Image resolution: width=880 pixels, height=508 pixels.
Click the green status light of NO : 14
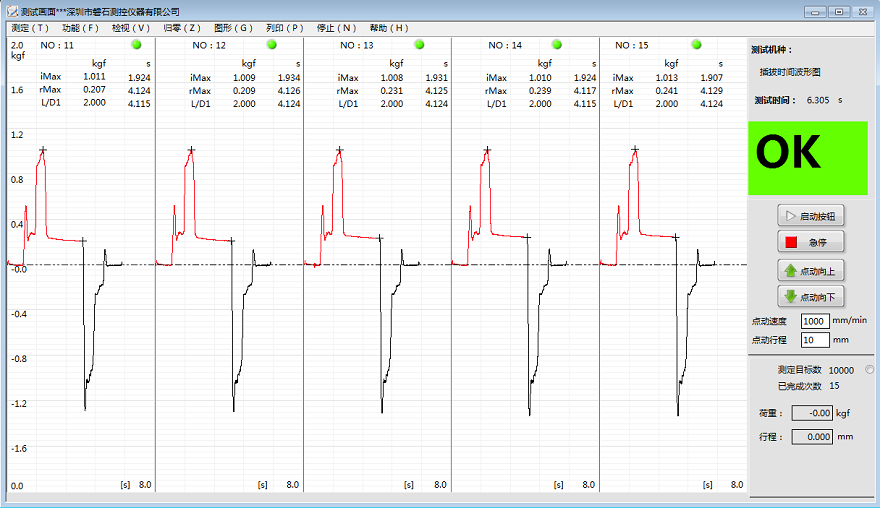click(557, 44)
